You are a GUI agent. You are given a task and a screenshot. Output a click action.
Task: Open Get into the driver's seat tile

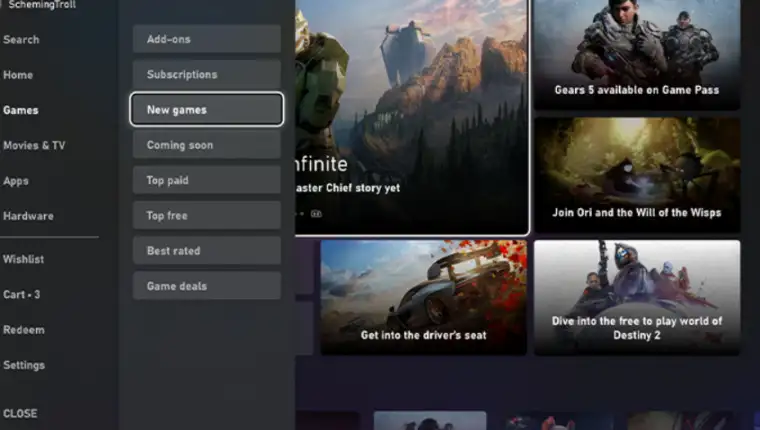tap(424, 297)
